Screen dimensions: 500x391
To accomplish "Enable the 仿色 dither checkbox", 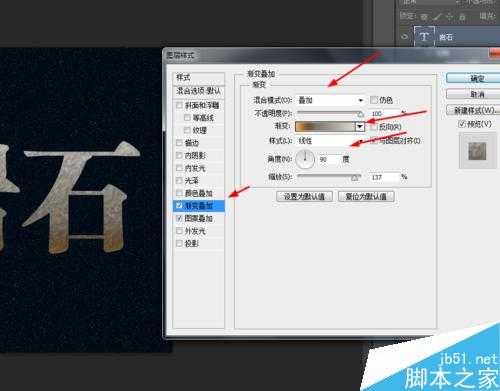I will pos(374,100).
